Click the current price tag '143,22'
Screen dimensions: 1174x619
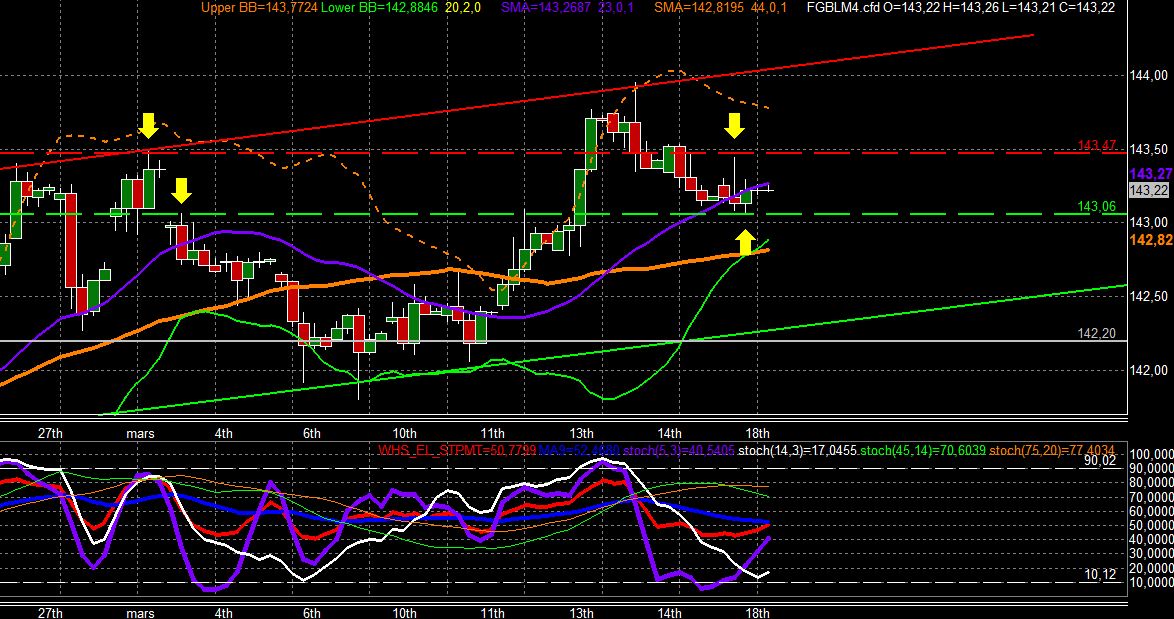[1149, 190]
